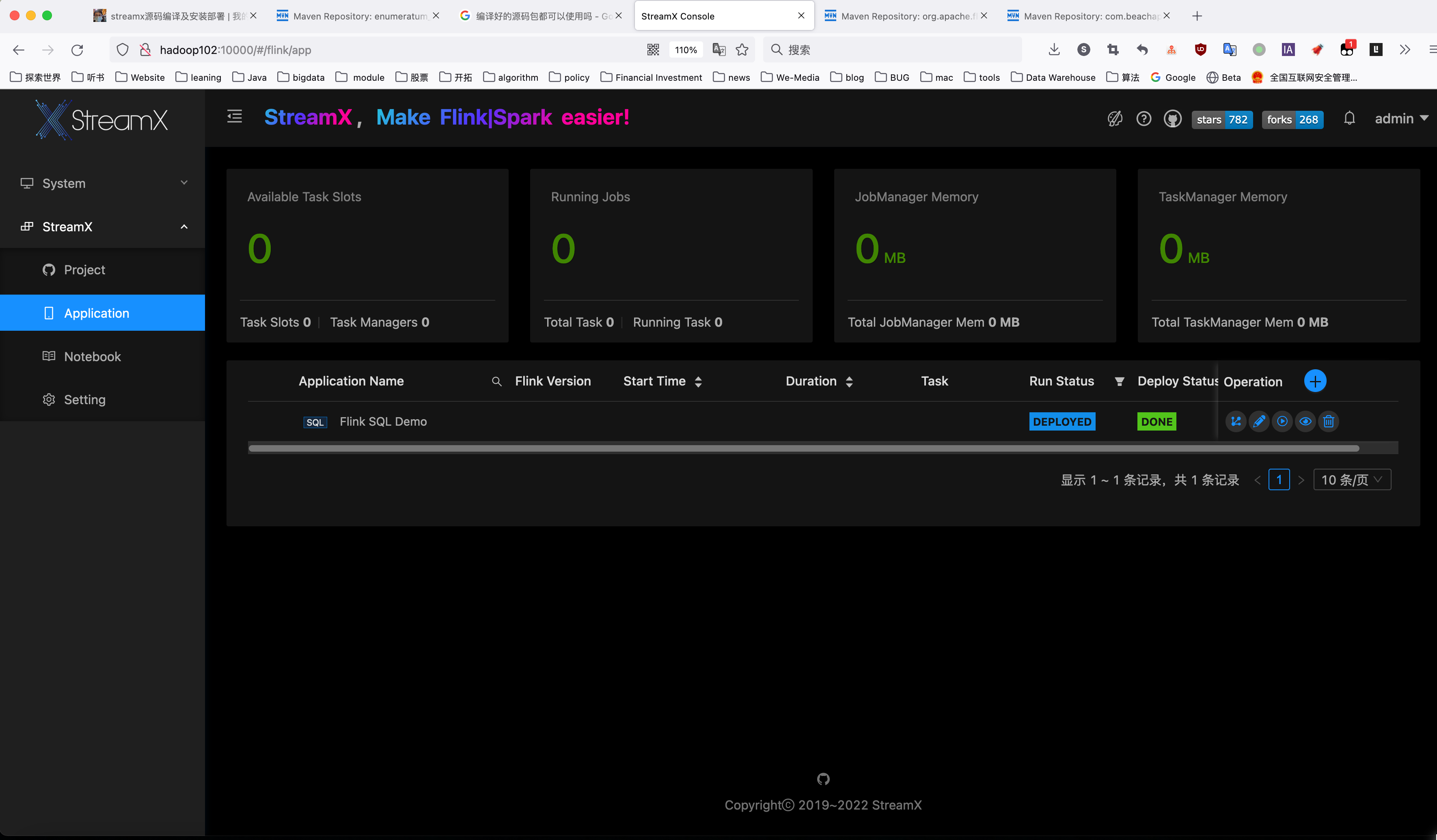This screenshot has width=1437, height=840.
Task: Collapse the StreamX menu
Action: [x=103, y=227]
